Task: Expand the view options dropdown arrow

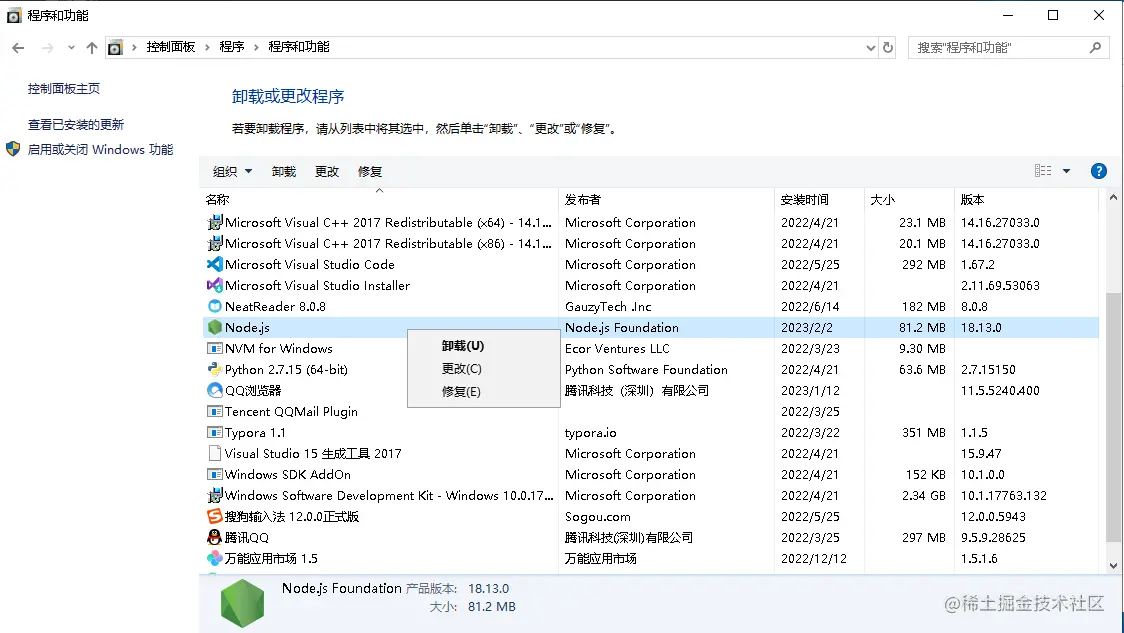Action: [x=1067, y=171]
